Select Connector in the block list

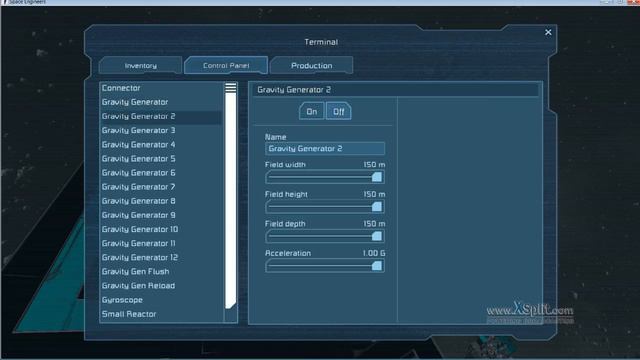[x=161, y=88]
